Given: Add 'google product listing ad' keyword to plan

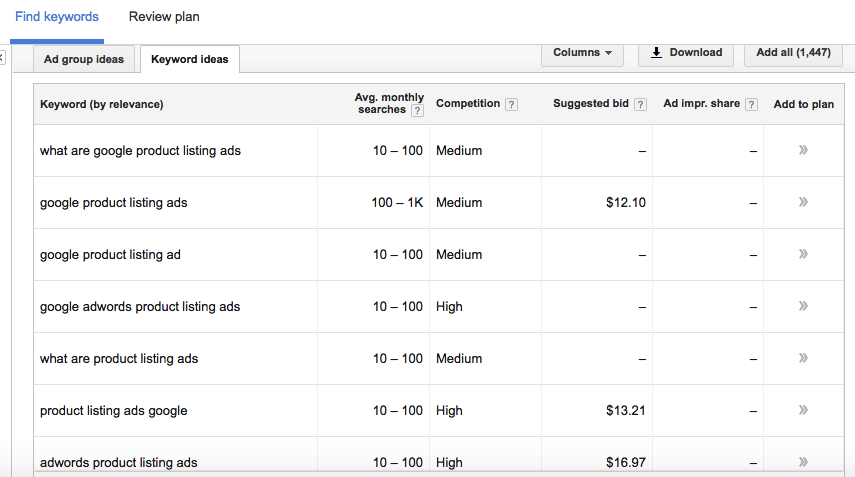Looking at the screenshot, I should [803, 255].
